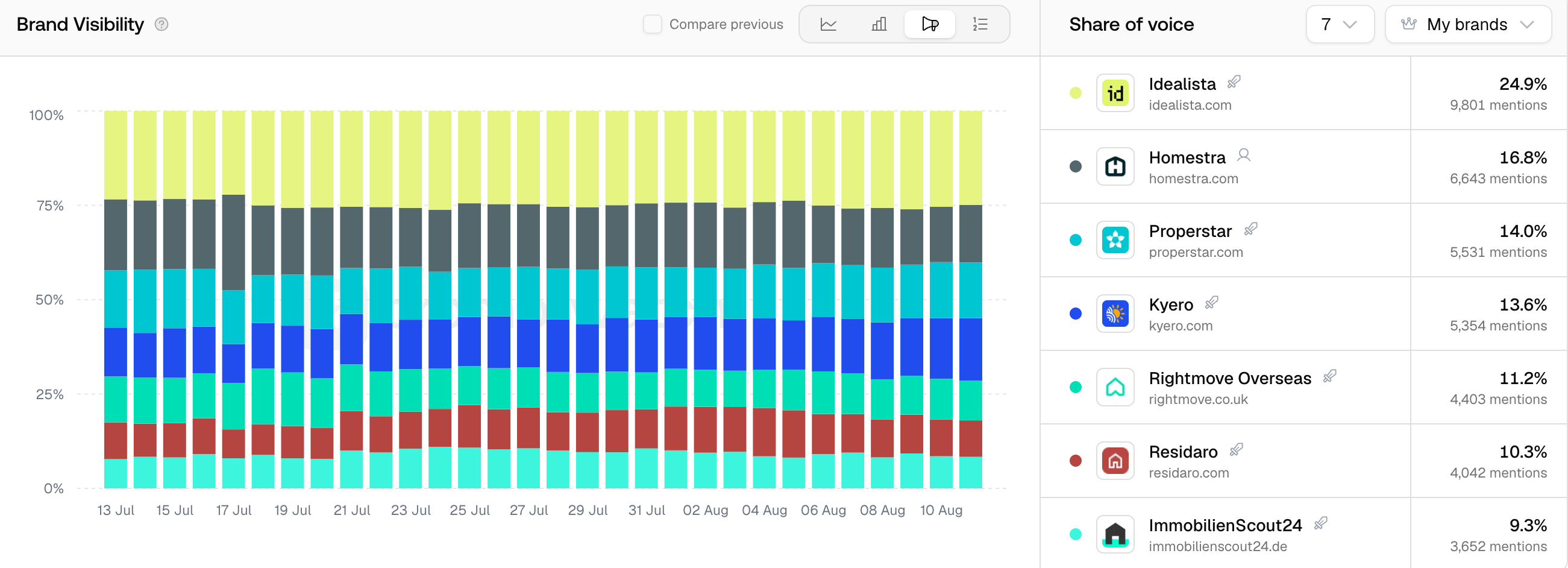Click the turquoise ImmobilienScout24 legend dot
The width and height of the screenshot is (1568, 568).
1076,534
